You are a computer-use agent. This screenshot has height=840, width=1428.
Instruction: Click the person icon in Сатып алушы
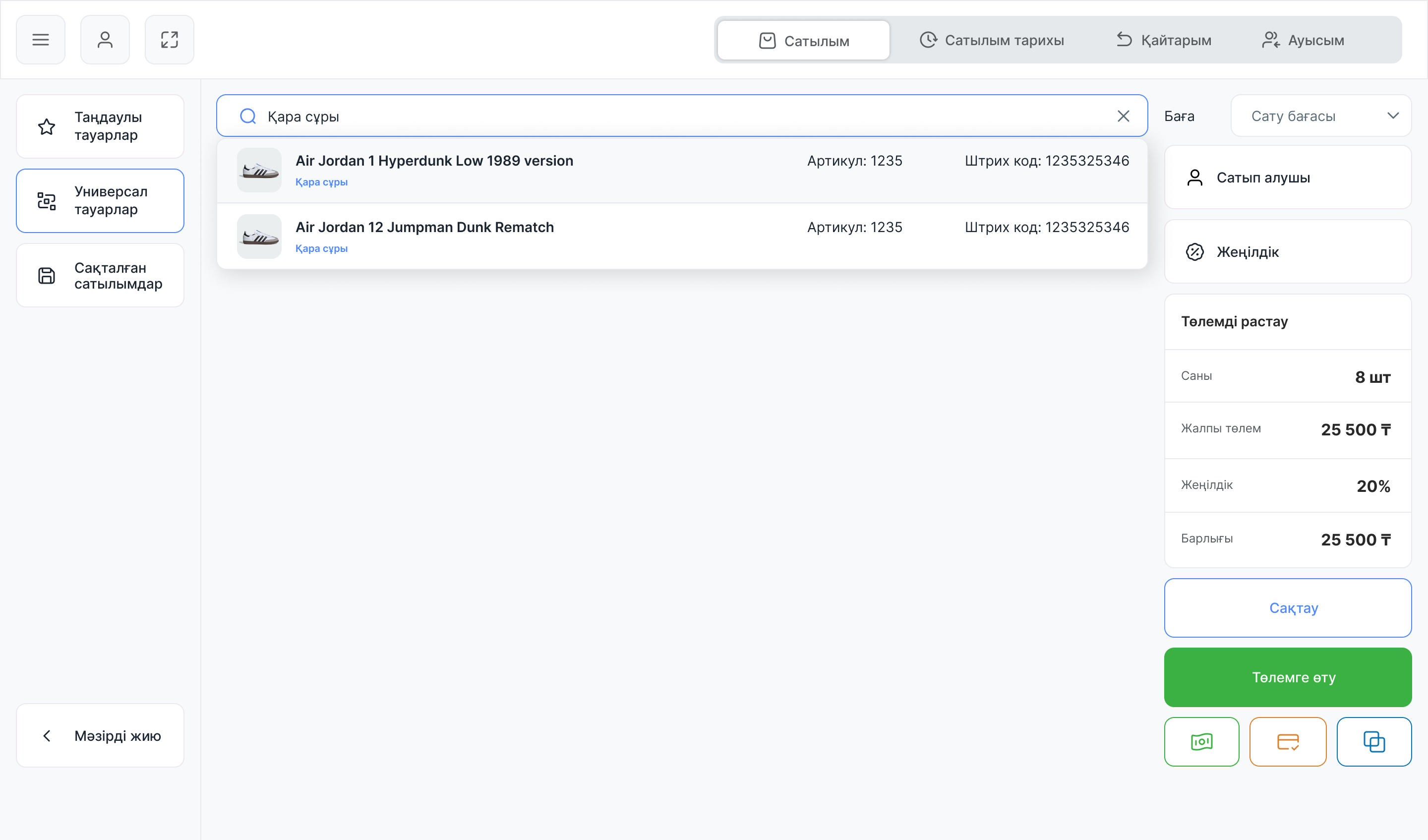(1194, 178)
